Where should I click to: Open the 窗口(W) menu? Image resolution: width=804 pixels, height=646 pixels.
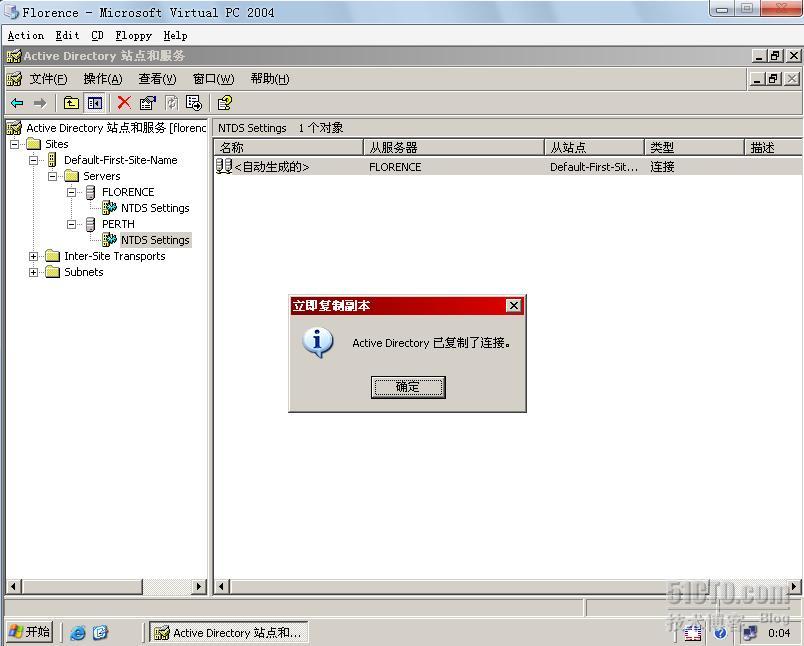point(213,79)
